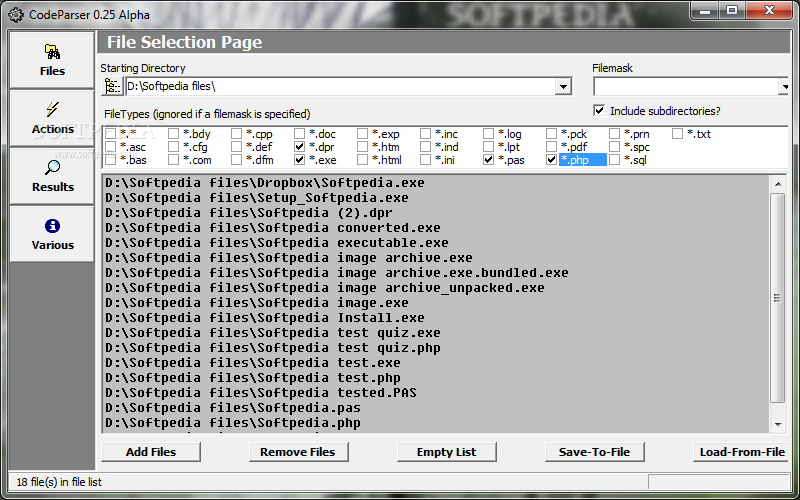Select Softpedia image archive_unpacked.exe entry
This screenshot has height=500, width=800.
(324, 288)
